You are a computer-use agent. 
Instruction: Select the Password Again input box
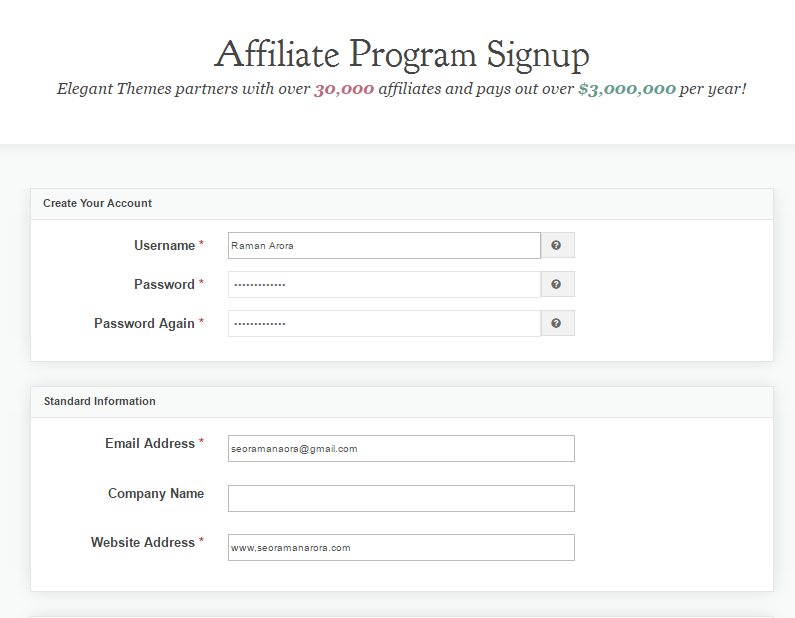384,323
